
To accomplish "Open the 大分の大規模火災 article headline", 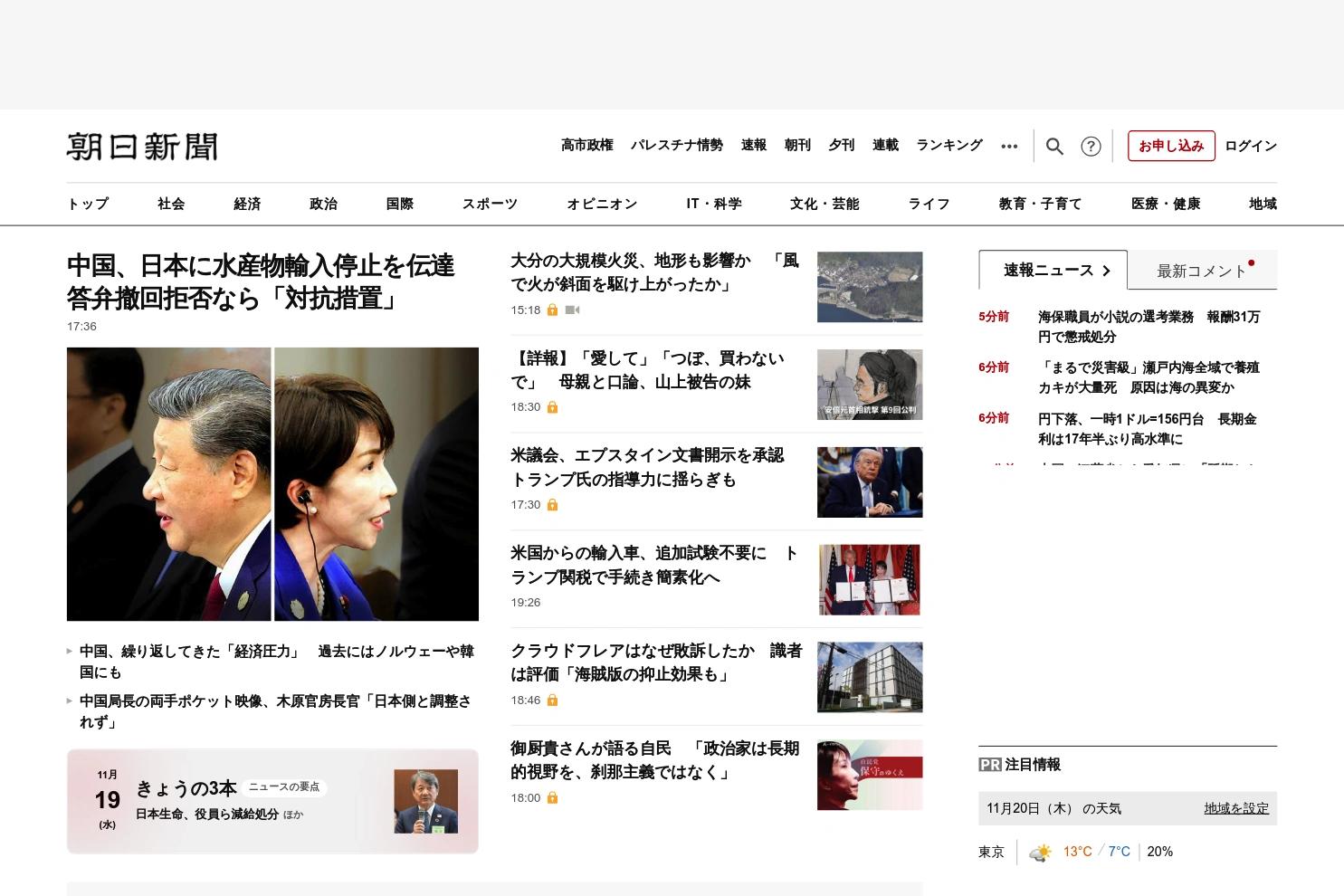I will pos(654,272).
